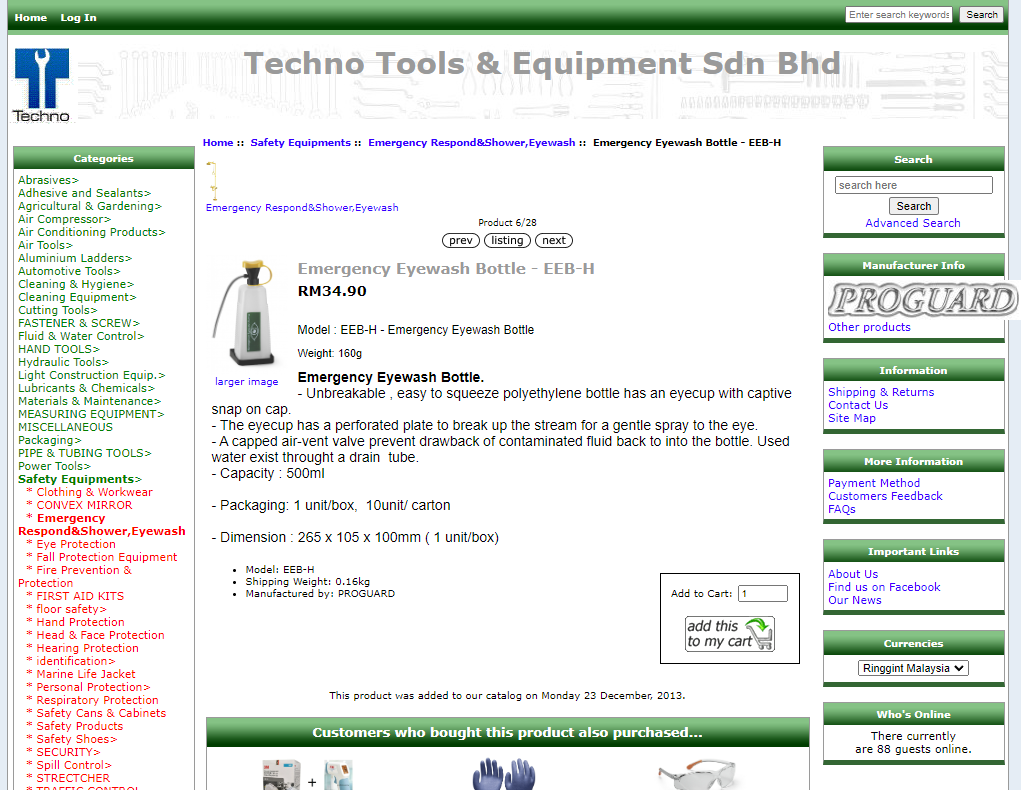Open the respirator and thermometer related product thumbnail

[x=307, y=774]
